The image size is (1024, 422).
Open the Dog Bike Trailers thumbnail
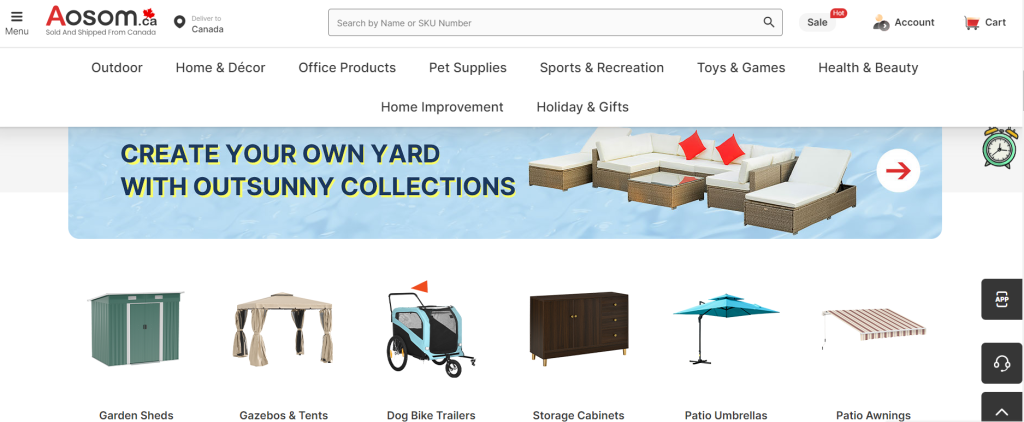coord(431,329)
